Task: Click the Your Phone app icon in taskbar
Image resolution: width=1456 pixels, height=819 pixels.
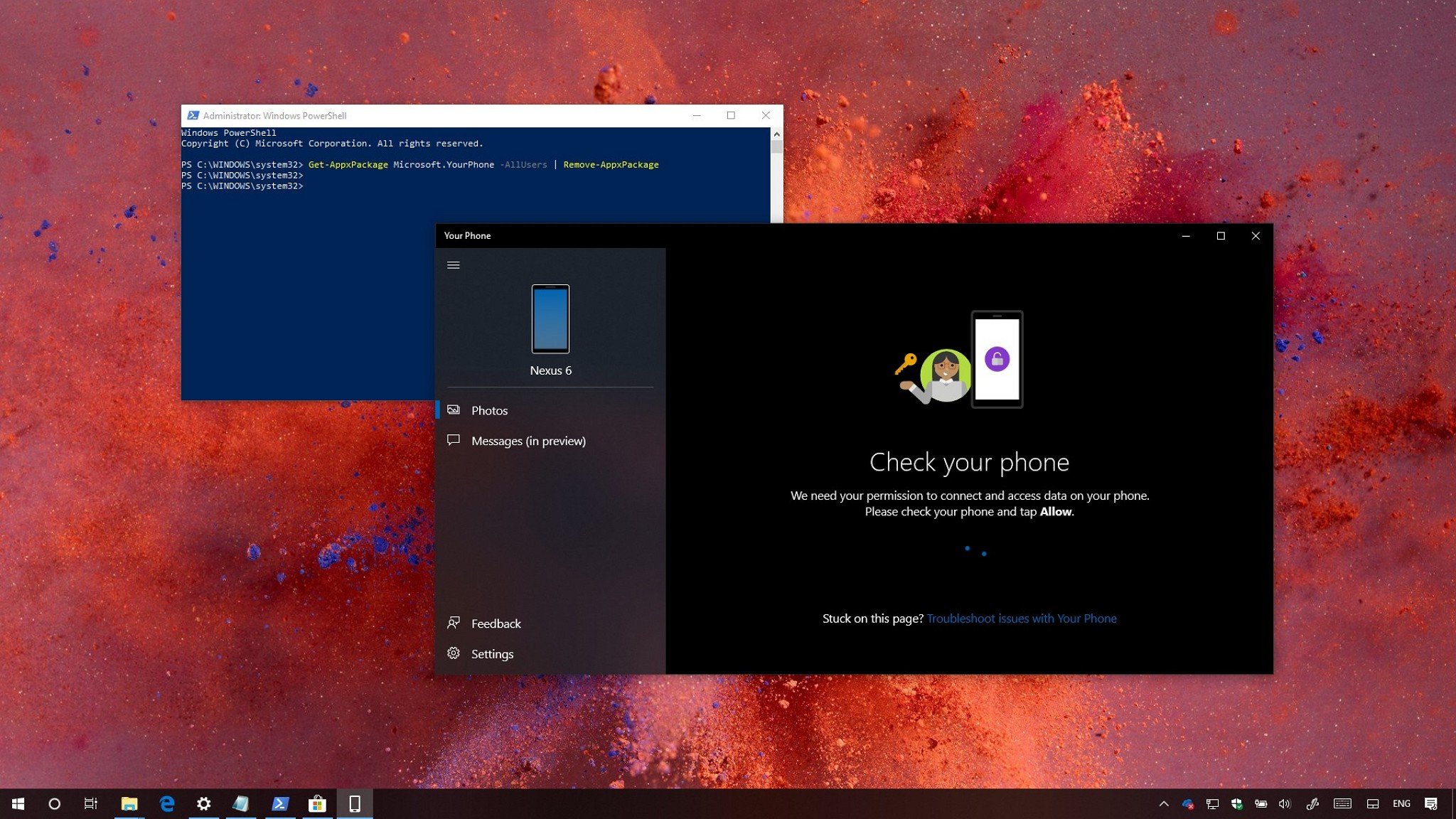Action: [353, 803]
